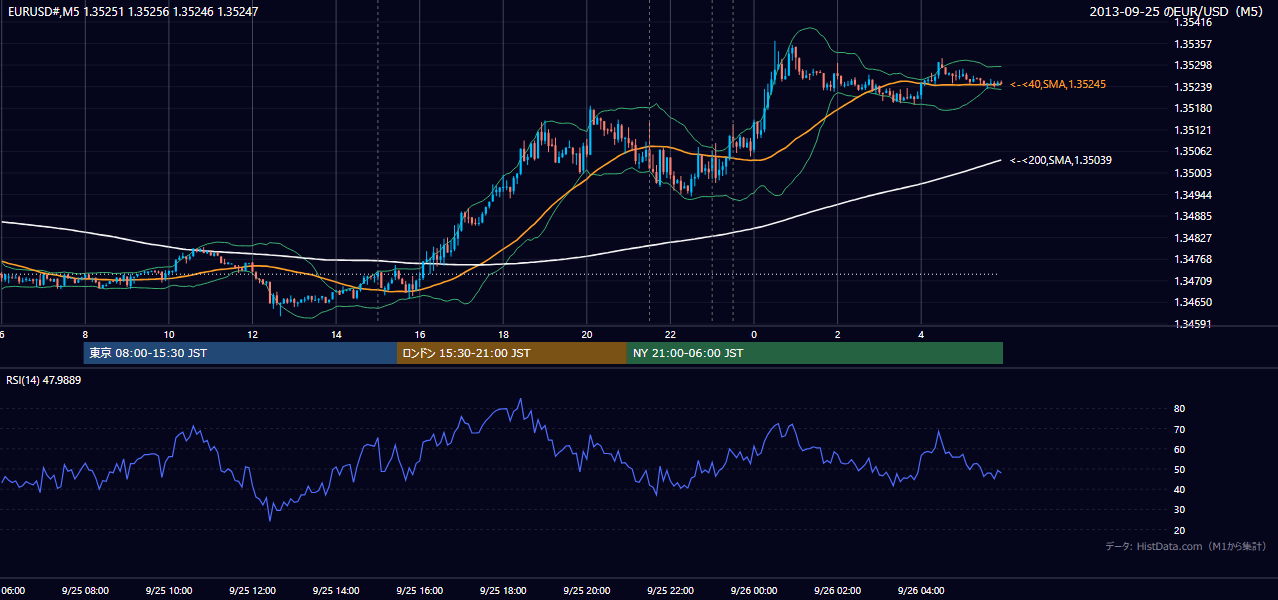The image size is (1278, 600).
Task: Click time axis label 9/25 16:00
Action: pyautogui.click(x=420, y=591)
